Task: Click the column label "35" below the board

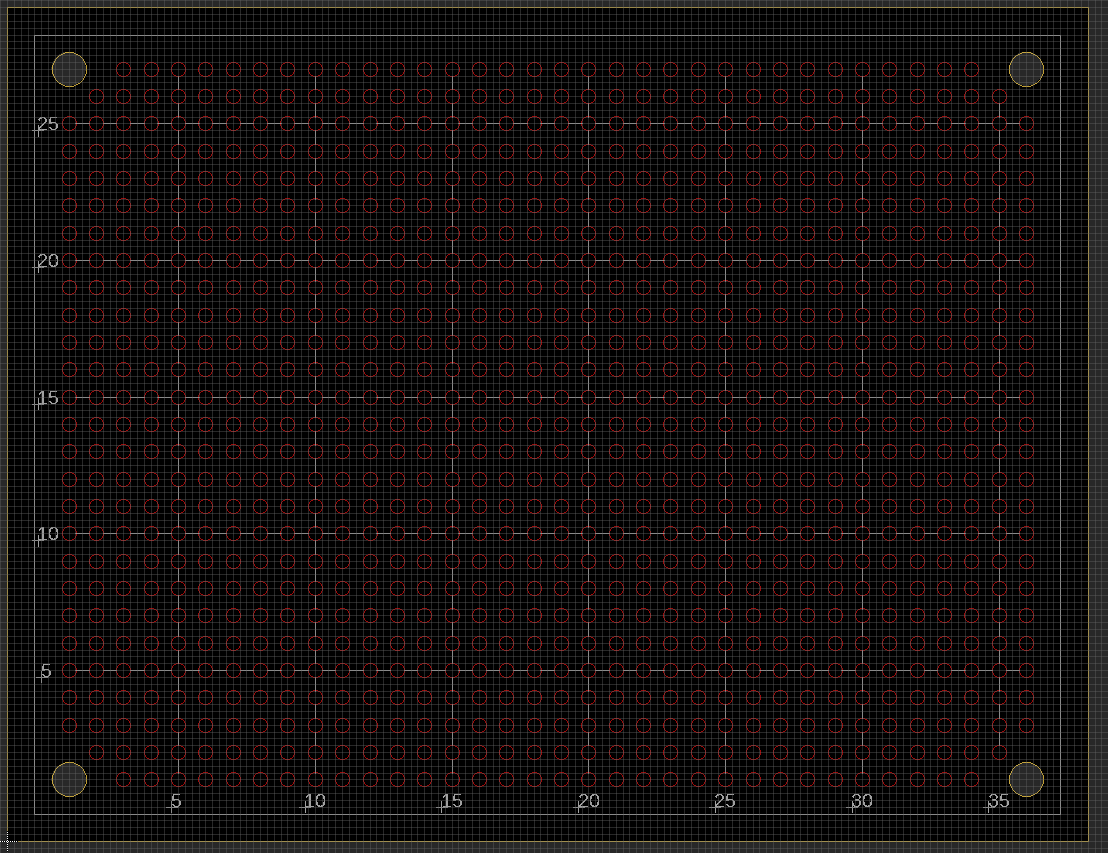Action: pyautogui.click(x=999, y=801)
